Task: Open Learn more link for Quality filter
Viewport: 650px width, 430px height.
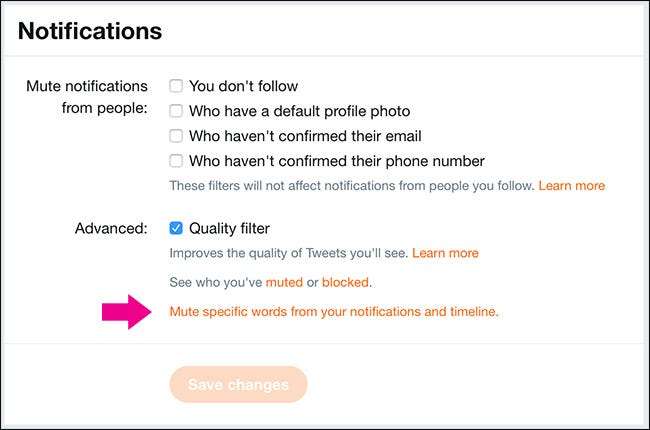Action: point(445,253)
